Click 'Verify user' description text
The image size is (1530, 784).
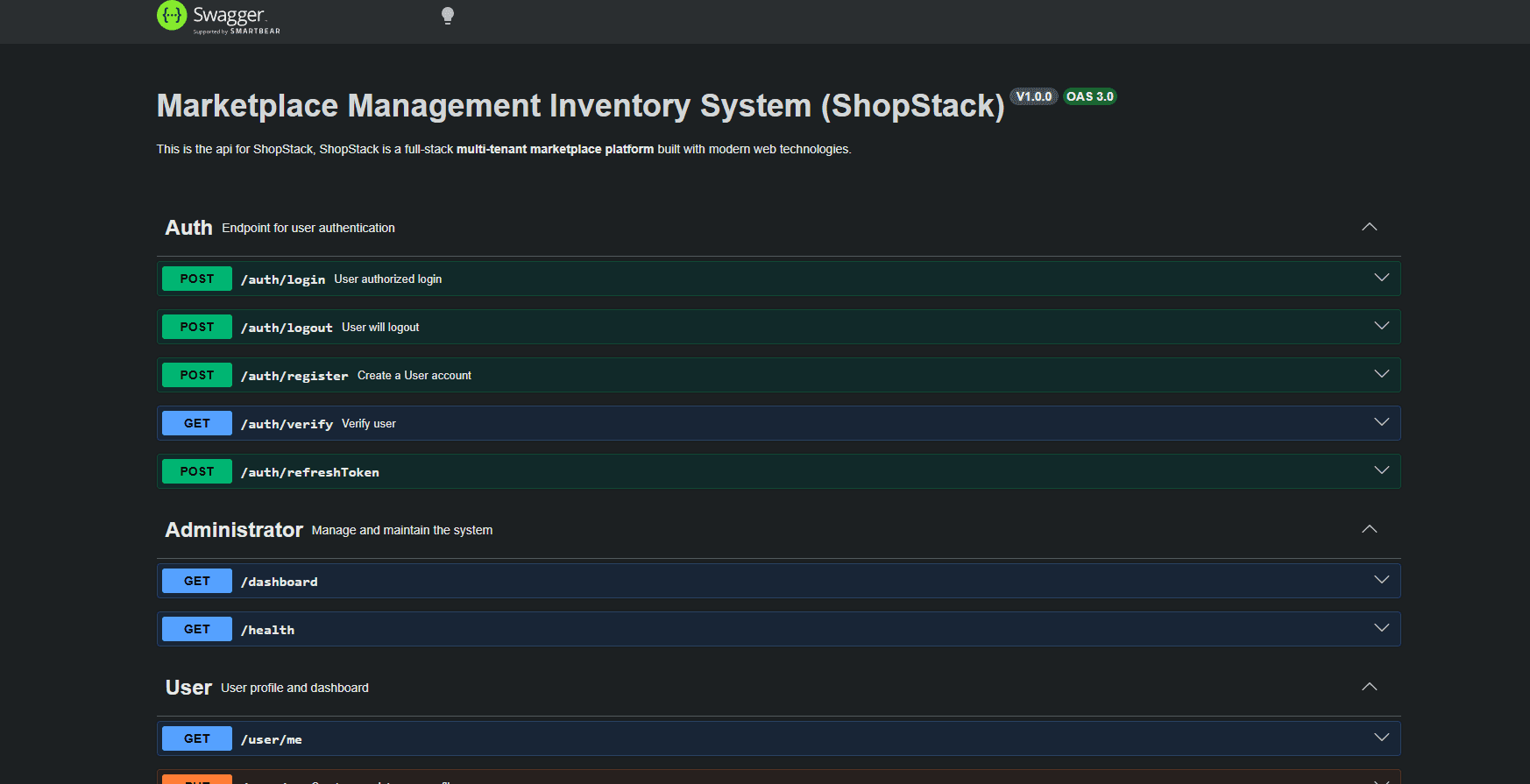[x=369, y=423]
